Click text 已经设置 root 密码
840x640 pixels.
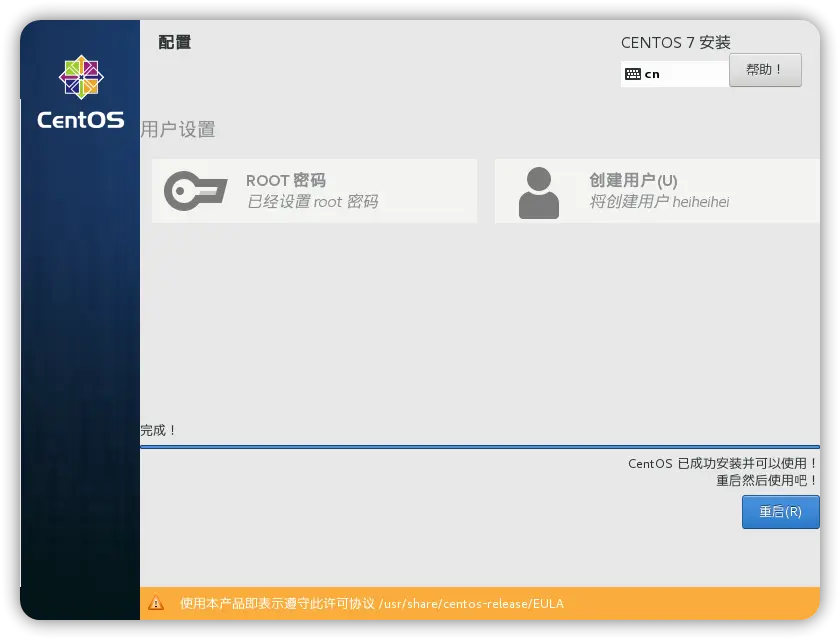[313, 201]
